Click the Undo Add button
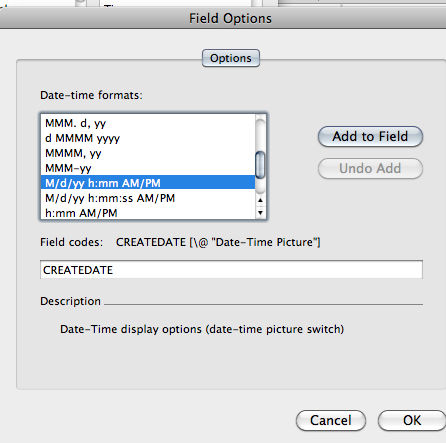The height and width of the screenshot is (443, 446). (370, 169)
